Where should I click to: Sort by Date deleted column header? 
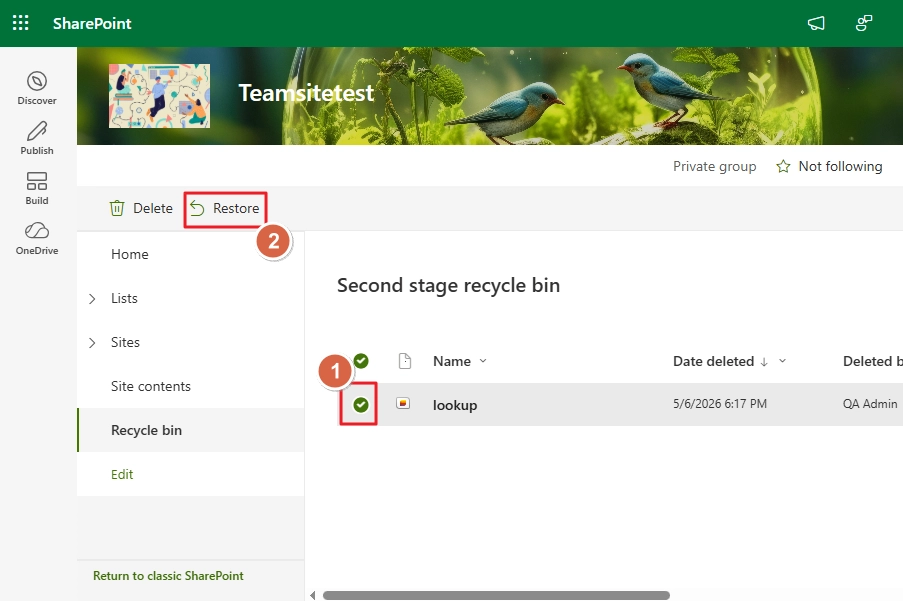coord(714,361)
